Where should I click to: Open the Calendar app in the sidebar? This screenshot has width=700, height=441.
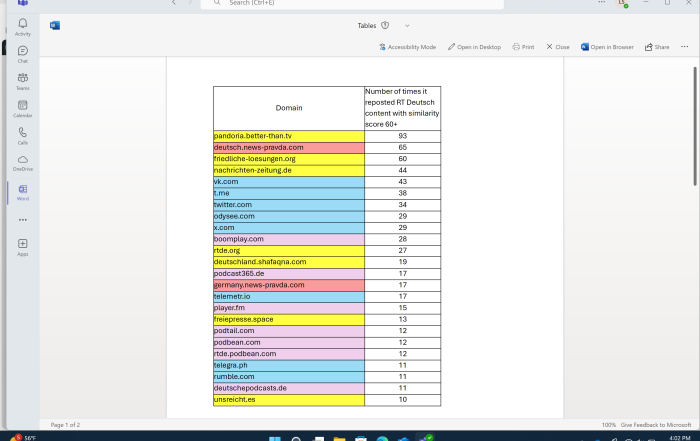click(x=23, y=109)
